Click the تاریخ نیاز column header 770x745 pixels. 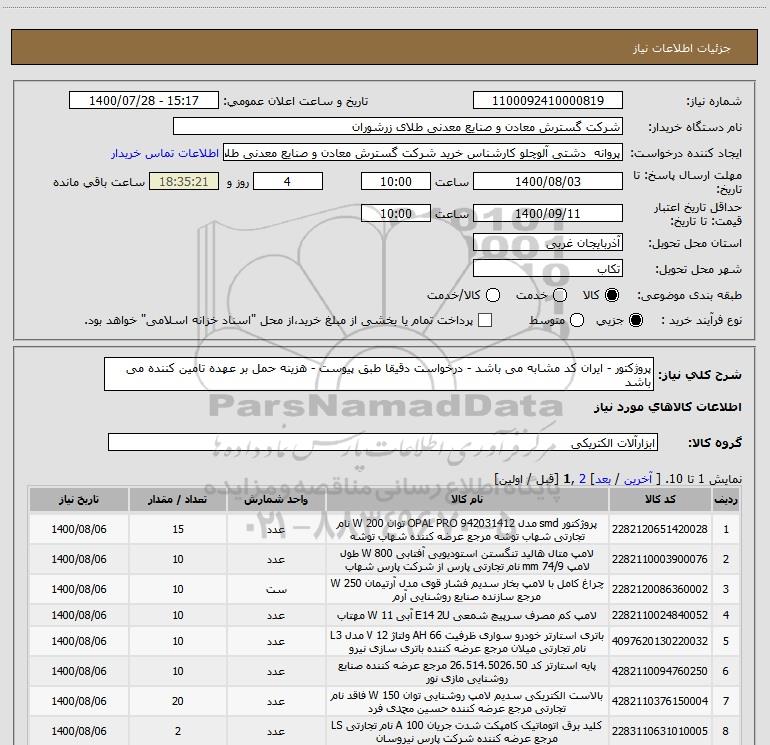79,499
